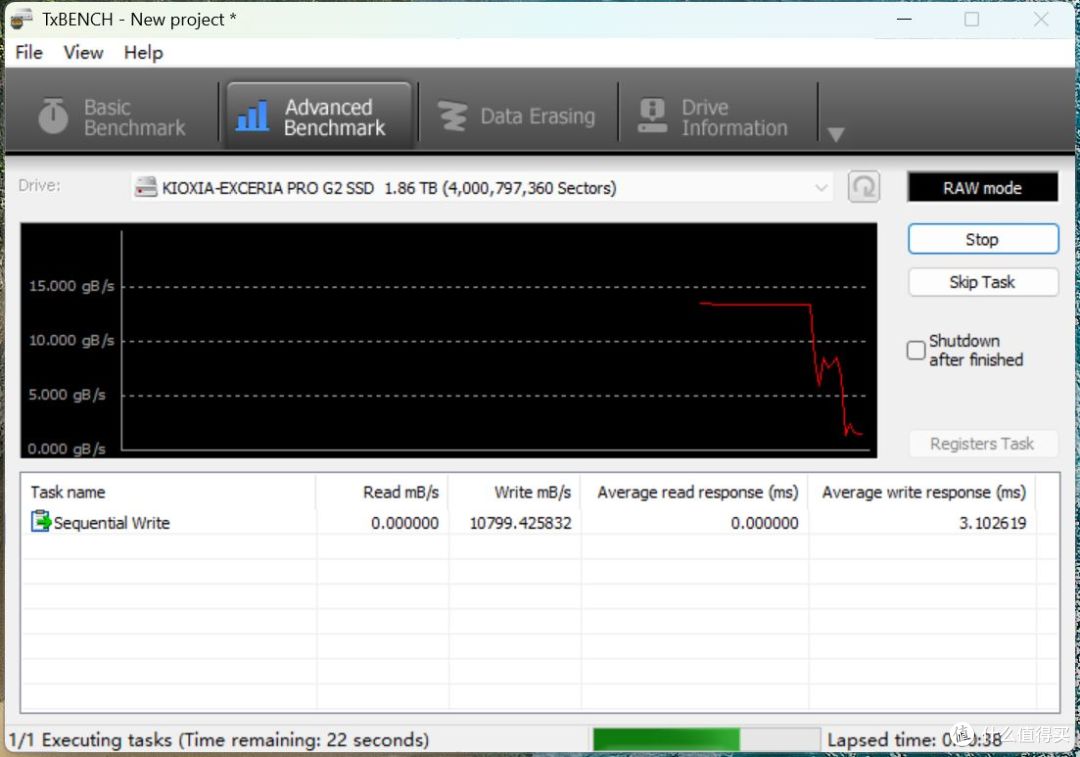This screenshot has width=1080, height=757.
Task: Click the TxBENCH app icon in title bar
Action: pos(21,19)
